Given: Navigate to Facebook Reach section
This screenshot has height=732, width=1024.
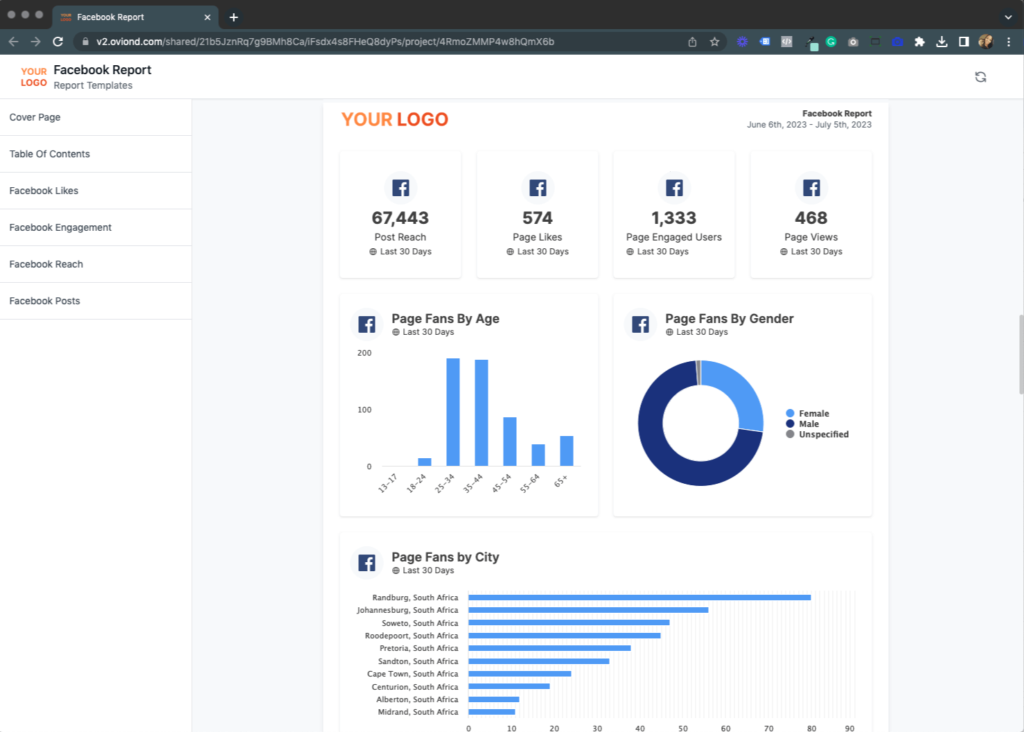Looking at the screenshot, I should click(x=95, y=264).
